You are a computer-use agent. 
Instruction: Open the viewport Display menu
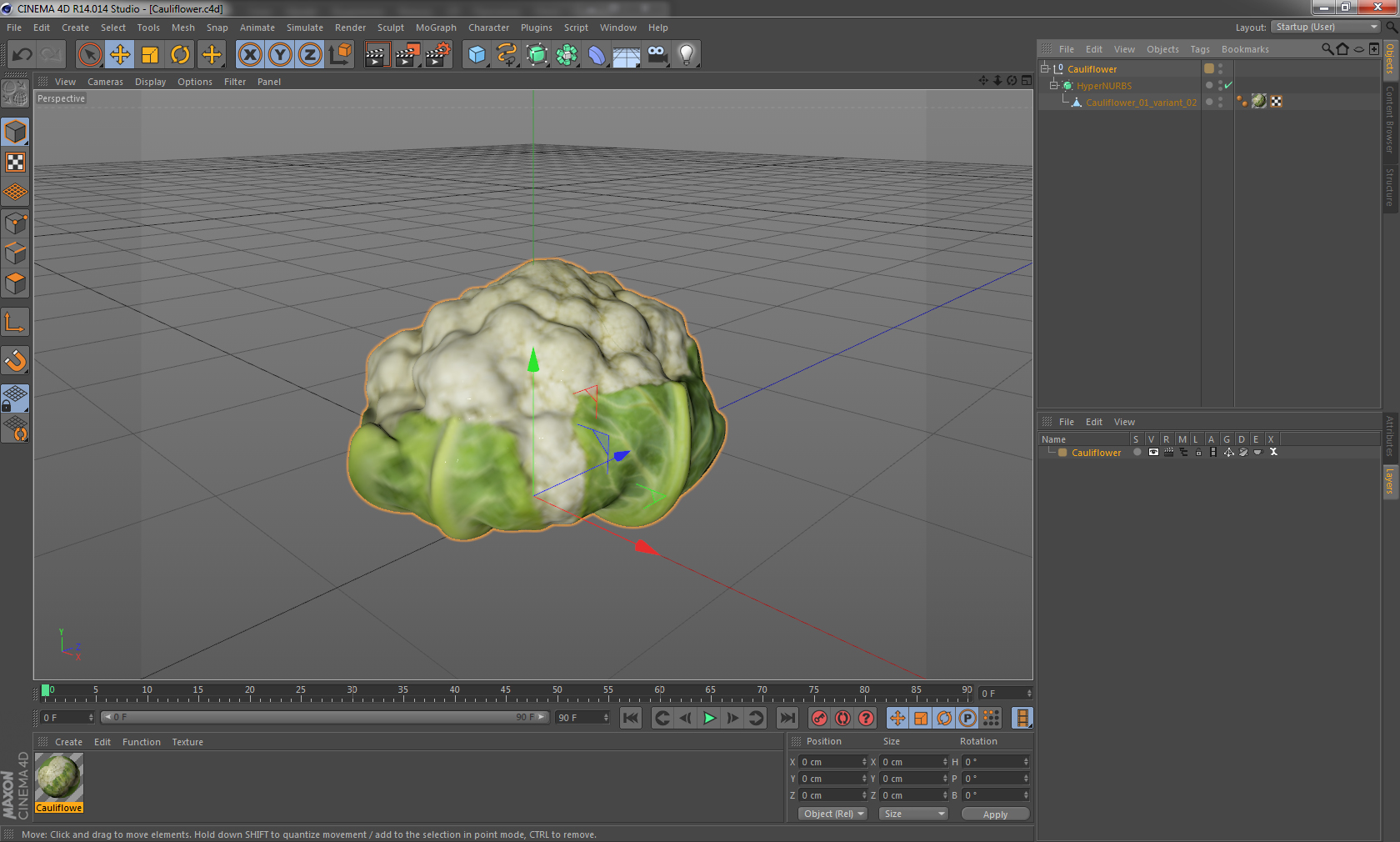pos(150,82)
